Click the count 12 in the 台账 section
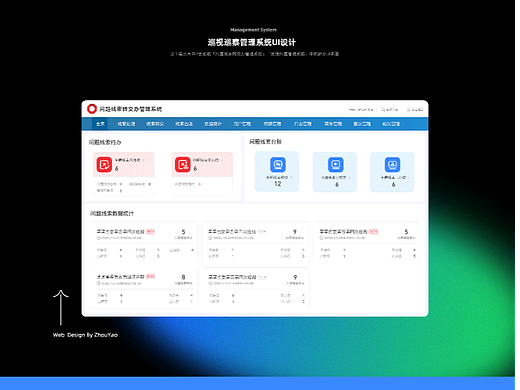 (278, 184)
